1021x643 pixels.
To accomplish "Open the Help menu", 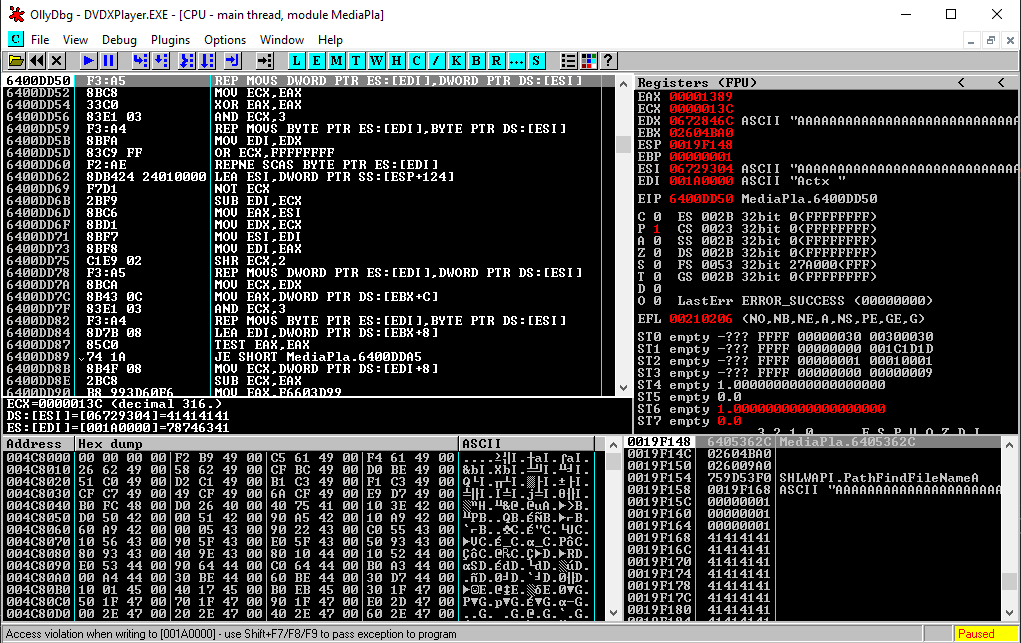I will click(330, 40).
